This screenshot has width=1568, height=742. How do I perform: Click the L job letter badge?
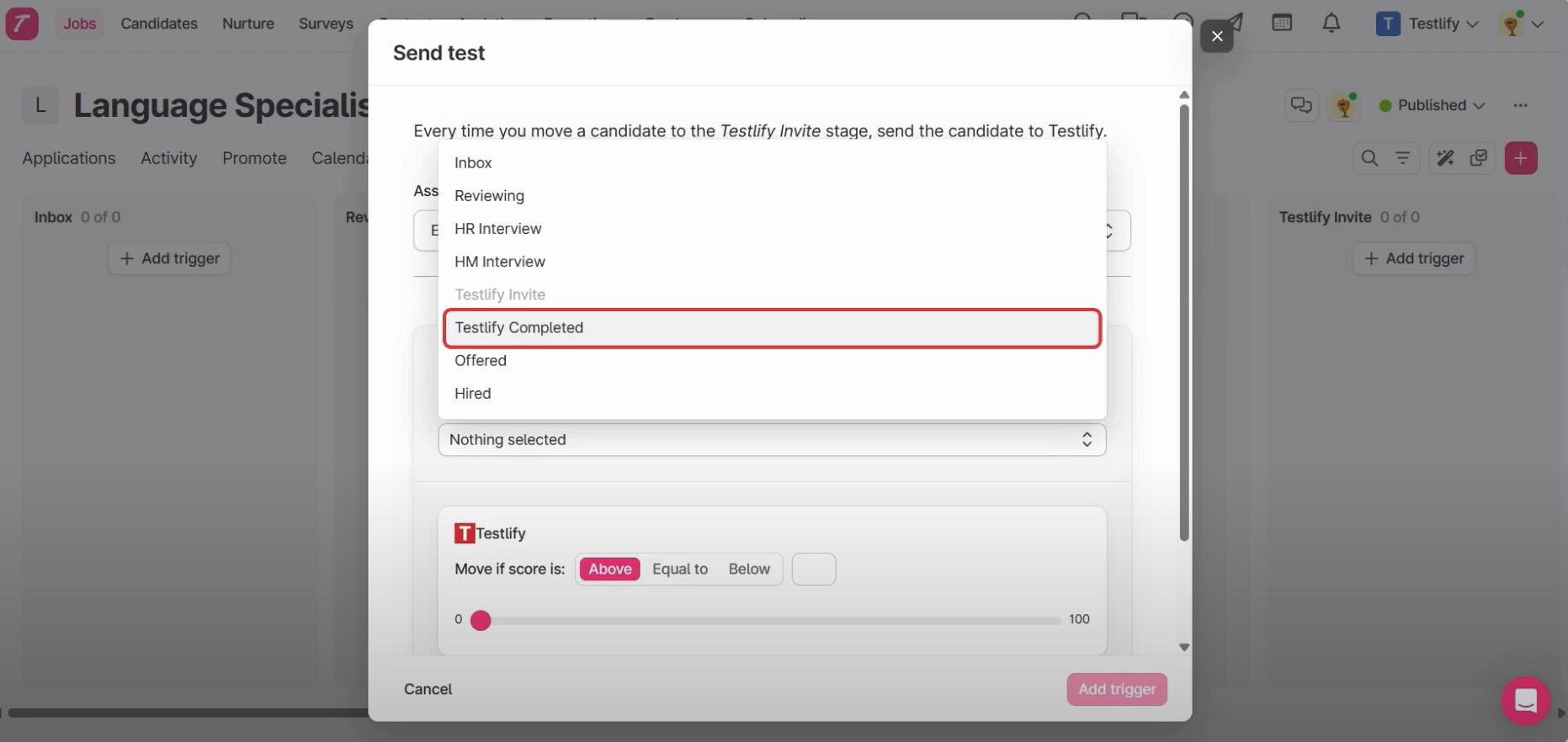40,106
